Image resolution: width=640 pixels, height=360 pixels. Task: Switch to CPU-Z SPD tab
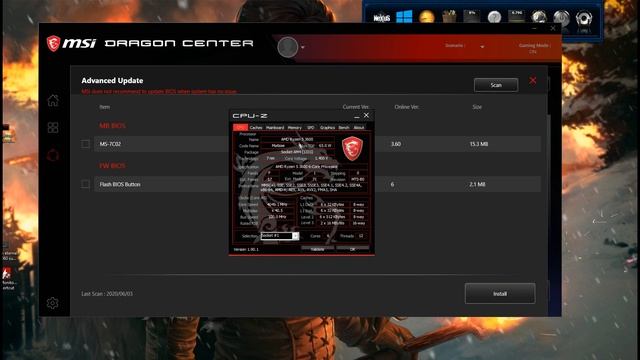pyautogui.click(x=311, y=128)
